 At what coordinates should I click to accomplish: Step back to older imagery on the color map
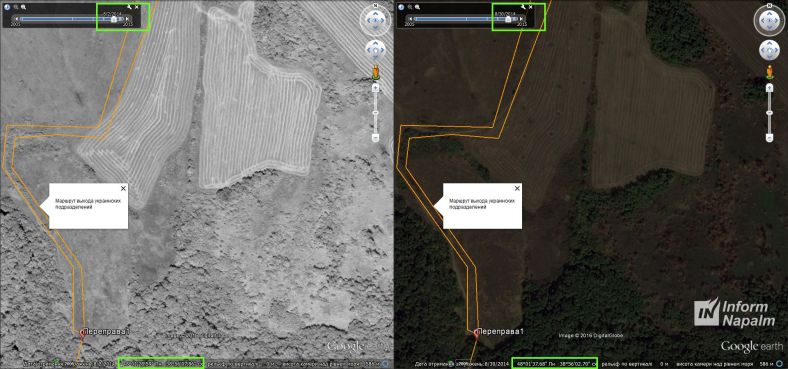[x=410, y=19]
